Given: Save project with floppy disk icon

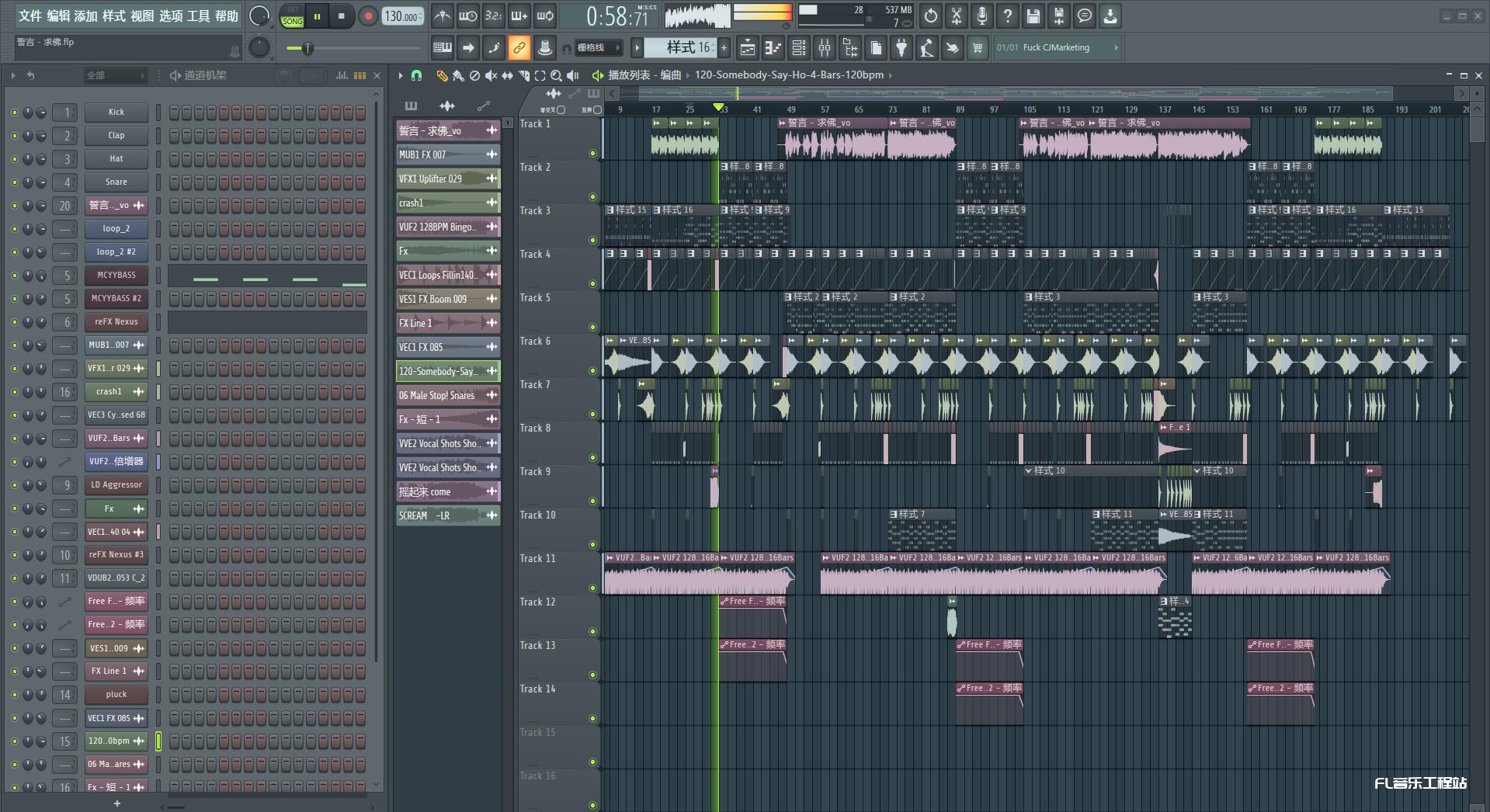Looking at the screenshot, I should (x=1033, y=16).
